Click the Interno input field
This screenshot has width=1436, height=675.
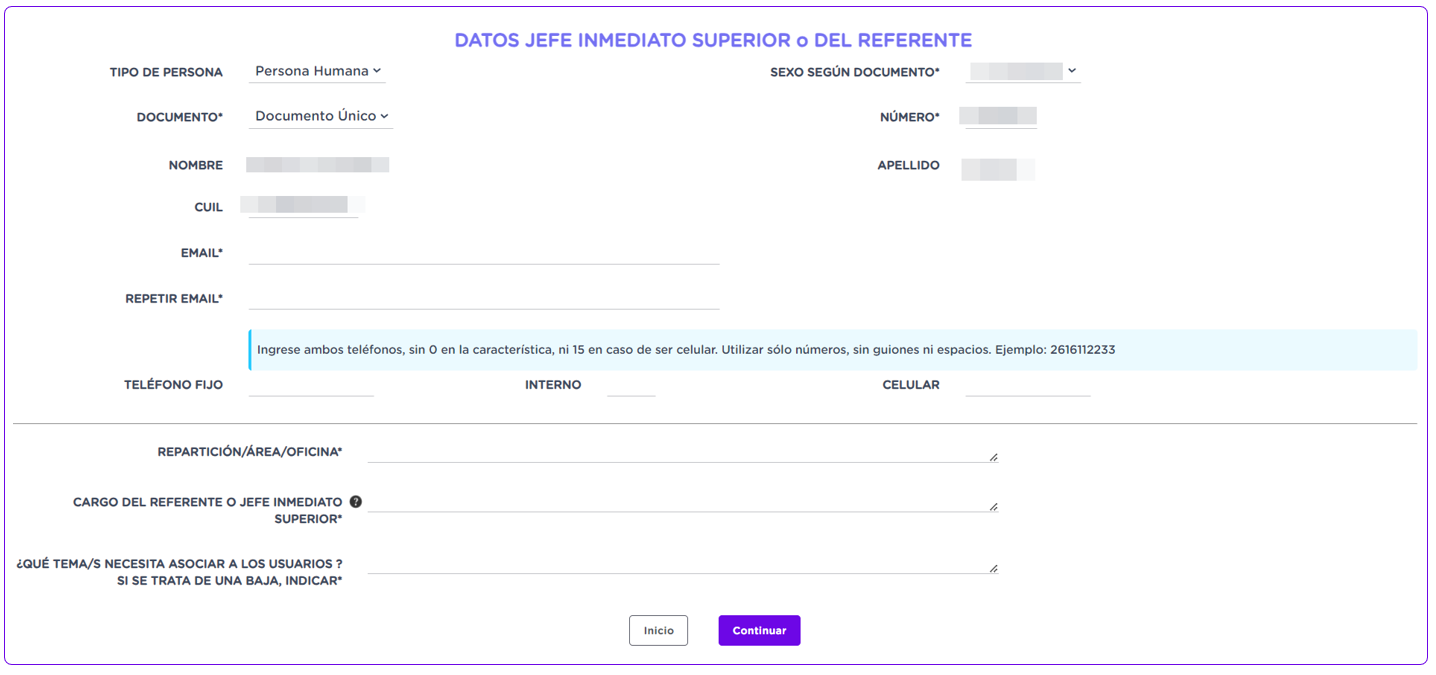coord(631,385)
